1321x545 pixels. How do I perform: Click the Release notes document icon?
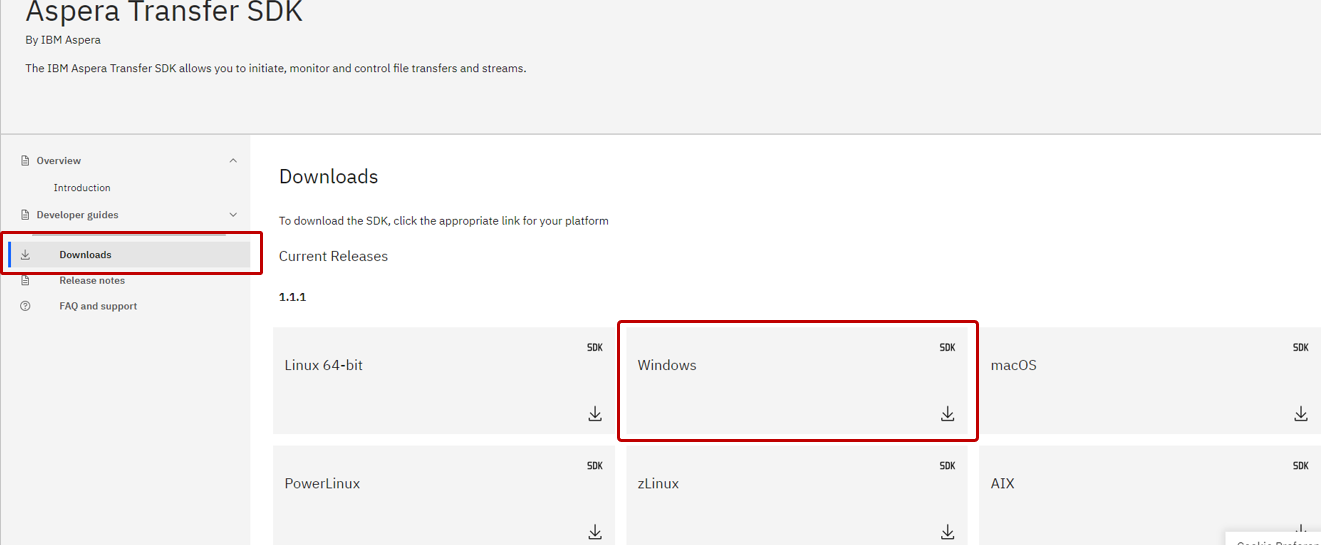point(26,281)
